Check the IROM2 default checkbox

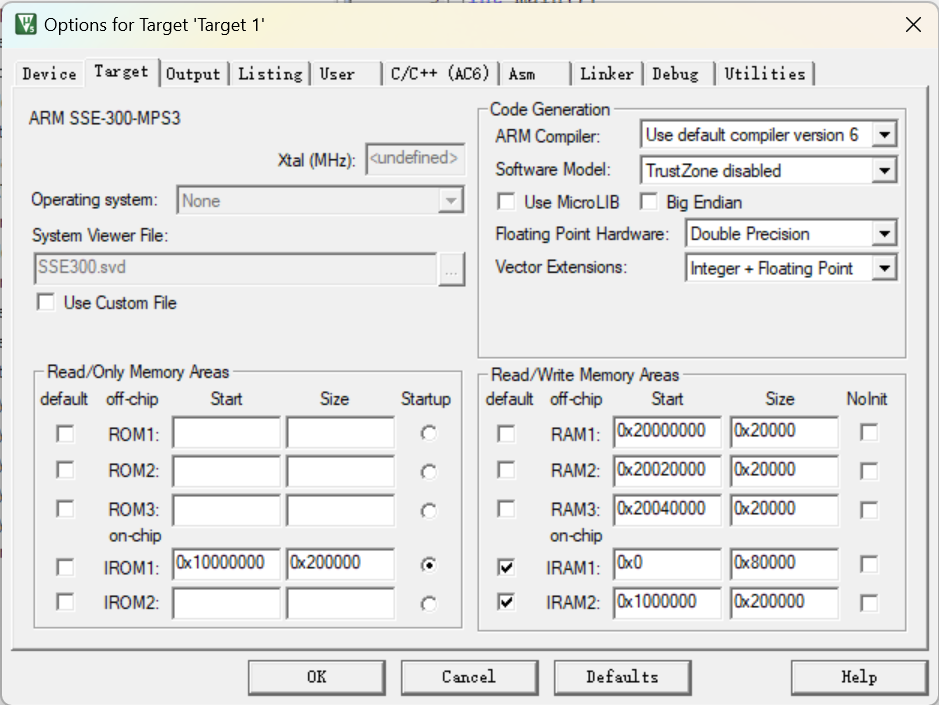coord(65,601)
